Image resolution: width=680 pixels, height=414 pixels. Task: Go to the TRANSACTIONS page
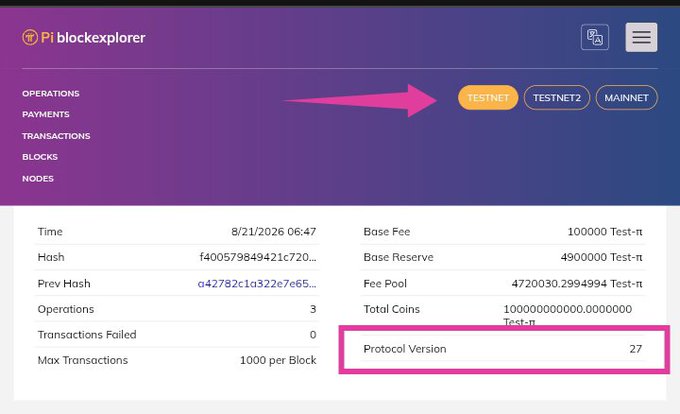[x=56, y=136]
